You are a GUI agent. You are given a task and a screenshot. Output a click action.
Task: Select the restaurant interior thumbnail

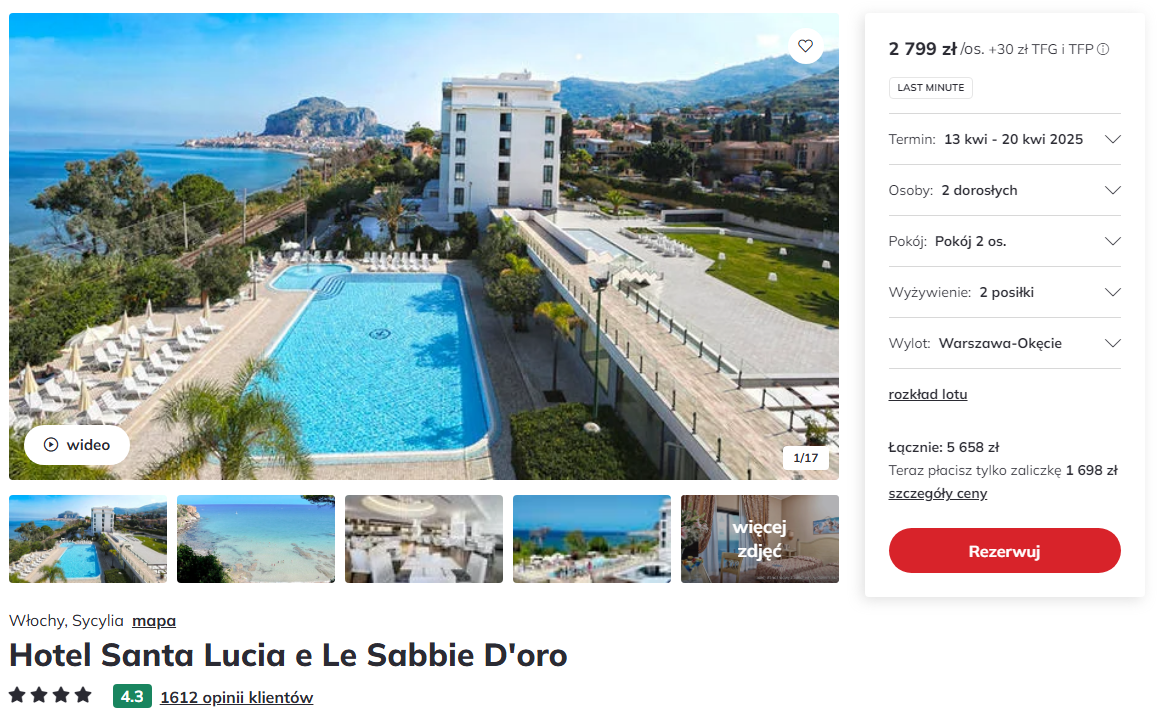coord(424,539)
